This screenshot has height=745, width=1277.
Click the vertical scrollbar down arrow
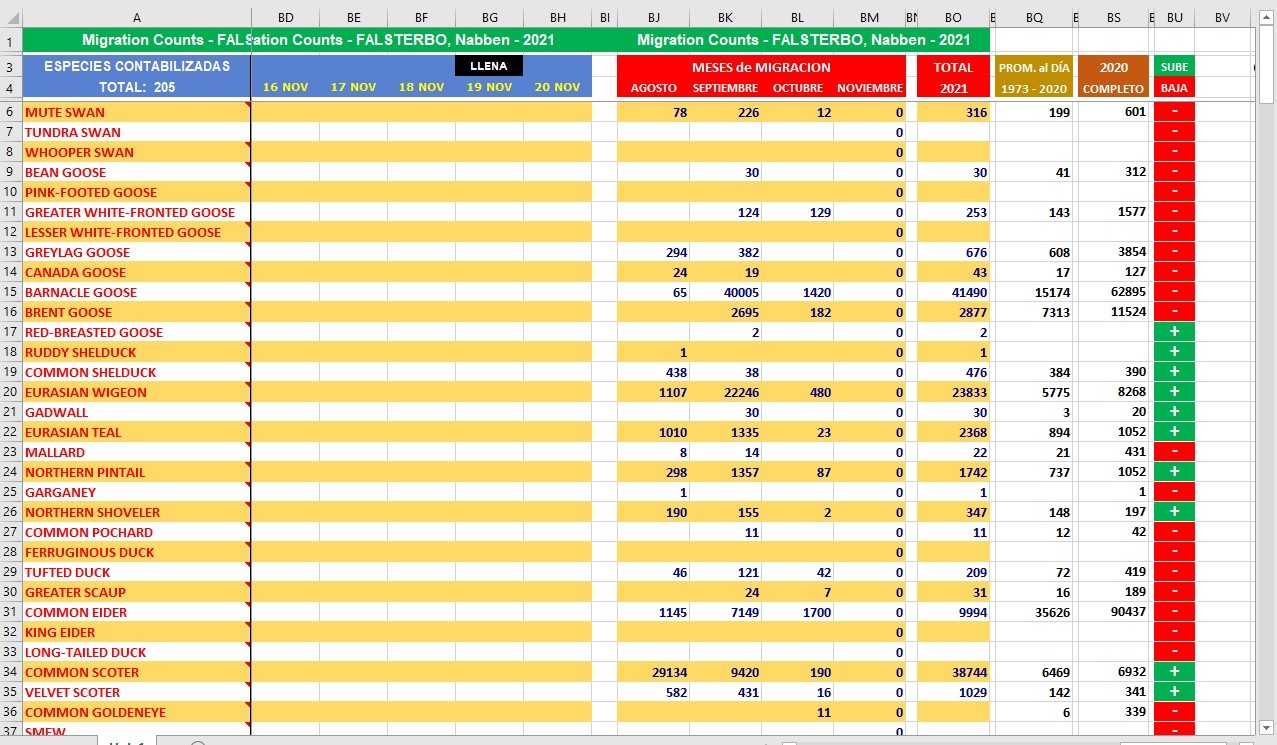tap(1267, 727)
